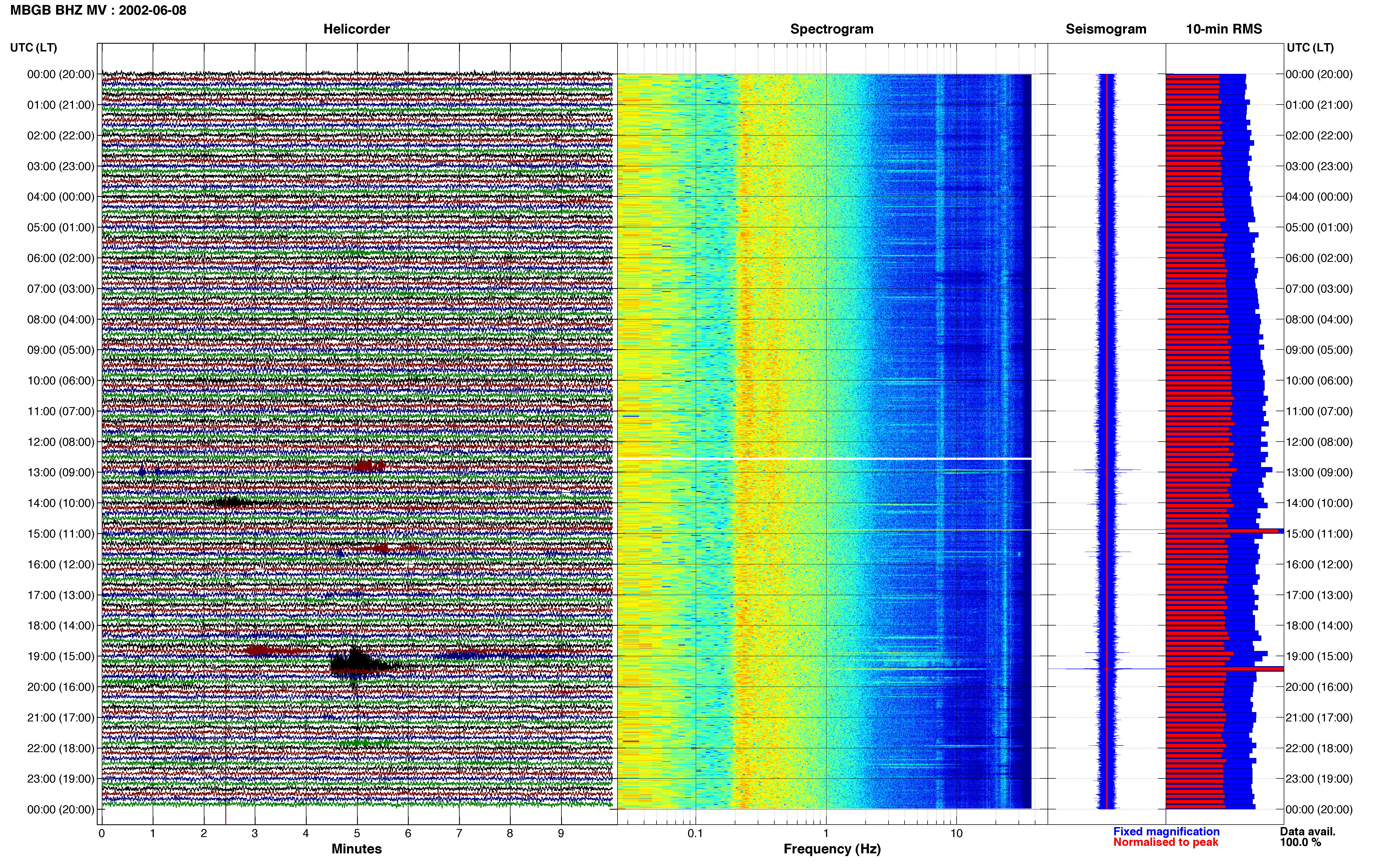The height and width of the screenshot is (868, 1388).
Task: Click the 10 Hz frequency tick label
Action: pos(956,833)
